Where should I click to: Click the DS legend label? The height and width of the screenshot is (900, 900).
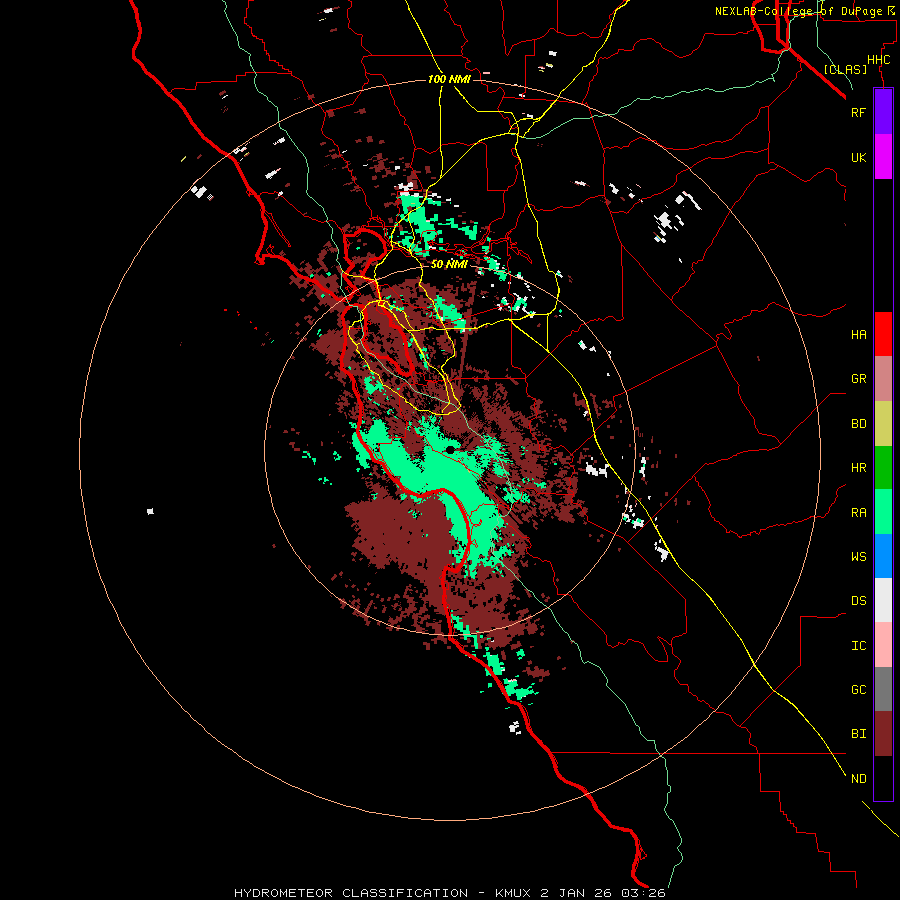858,601
